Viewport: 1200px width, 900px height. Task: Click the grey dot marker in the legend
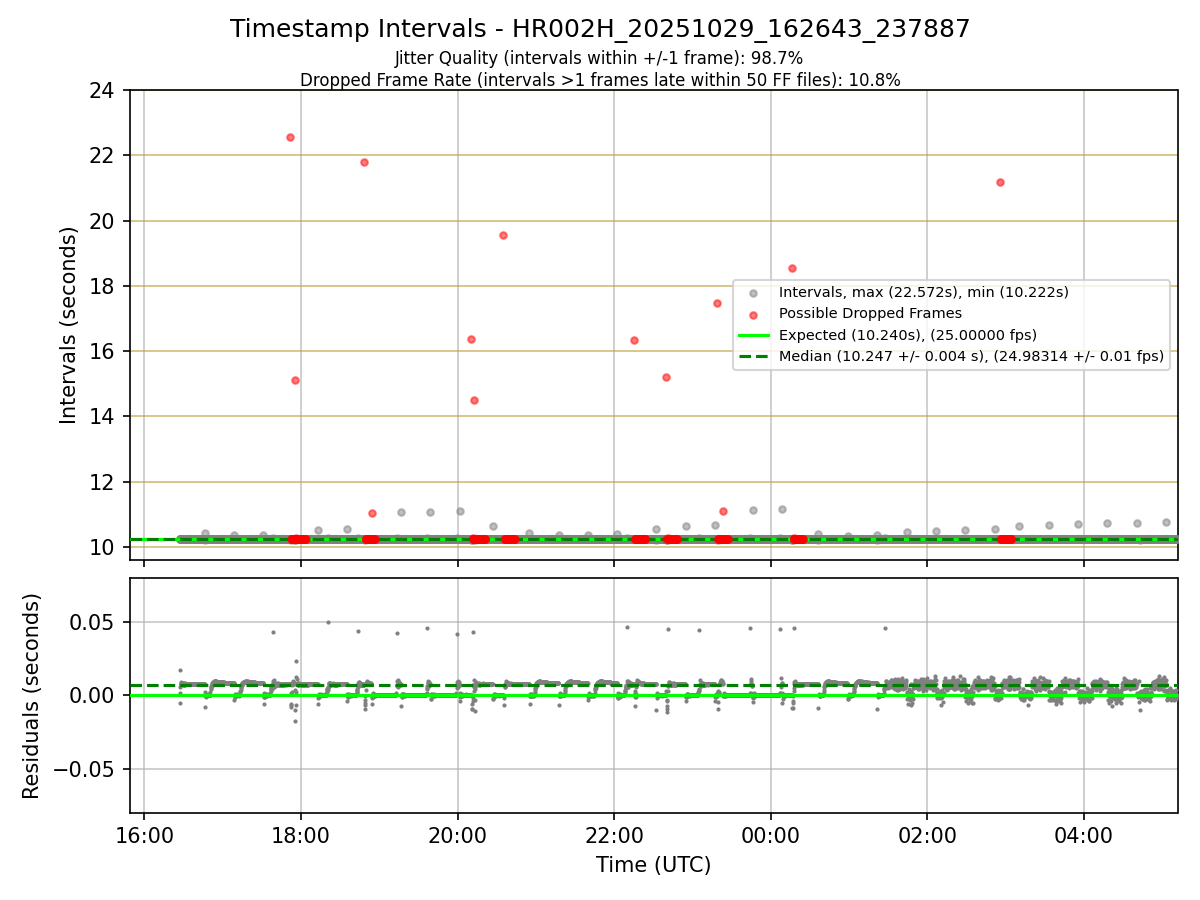point(754,293)
